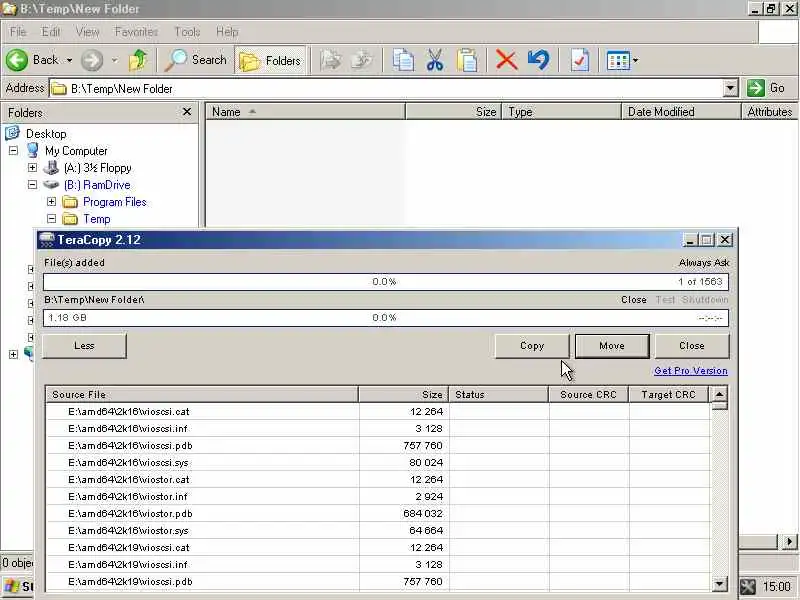Open the Edit menu
This screenshot has width=800, height=600.
coord(51,32)
